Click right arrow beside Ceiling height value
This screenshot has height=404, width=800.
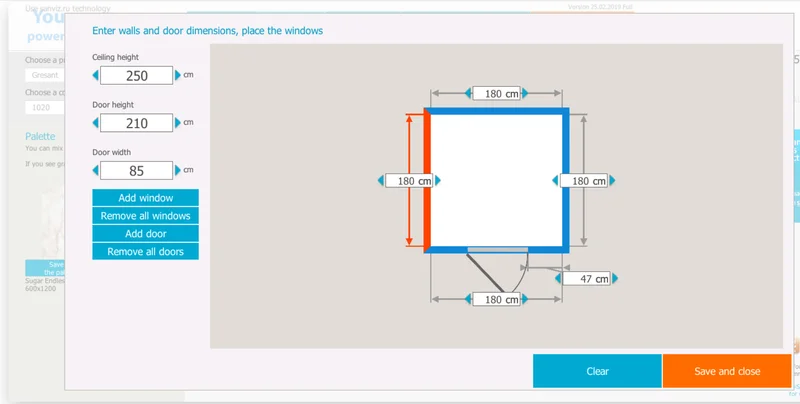point(178,75)
